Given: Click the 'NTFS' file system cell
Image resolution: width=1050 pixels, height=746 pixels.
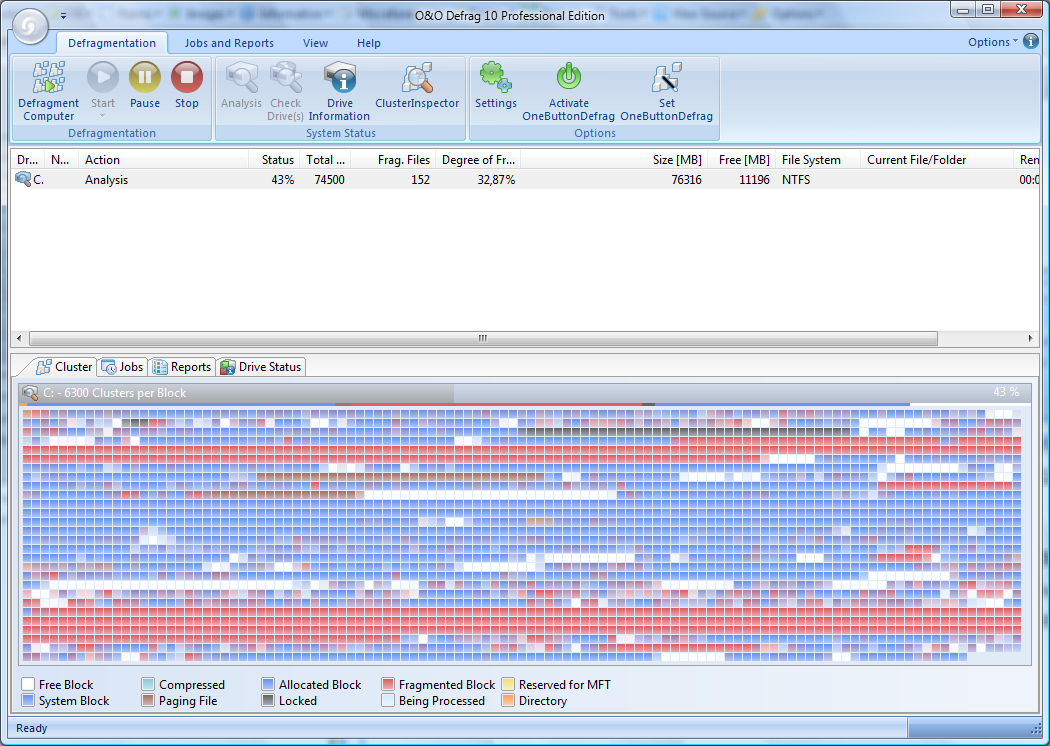Looking at the screenshot, I should [x=796, y=179].
